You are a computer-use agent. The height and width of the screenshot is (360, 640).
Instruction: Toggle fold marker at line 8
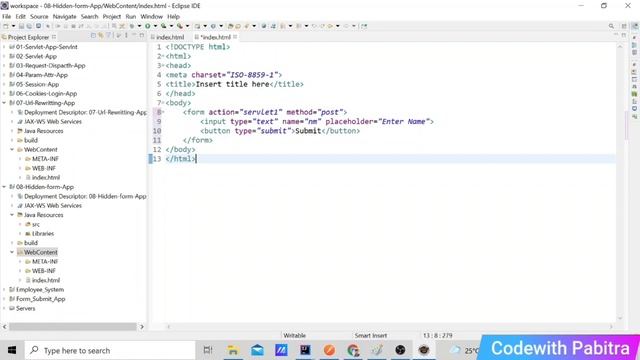[x=163, y=112]
